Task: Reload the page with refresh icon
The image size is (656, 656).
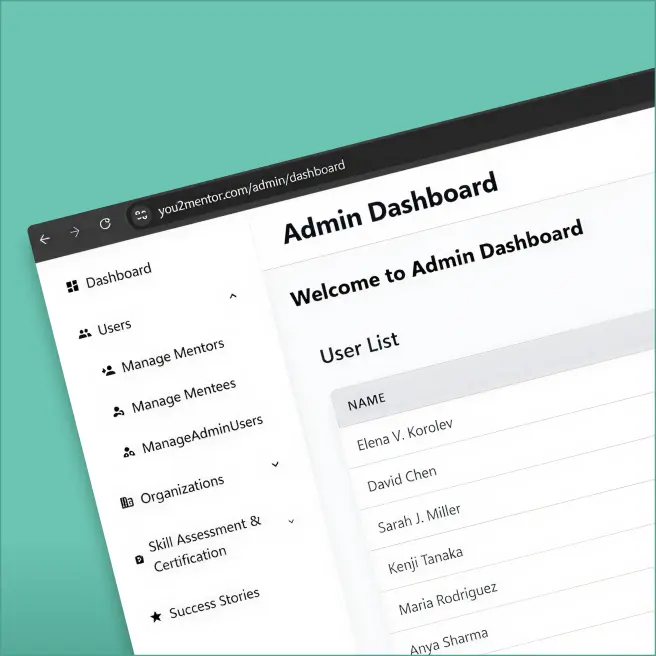Action: 105,224
